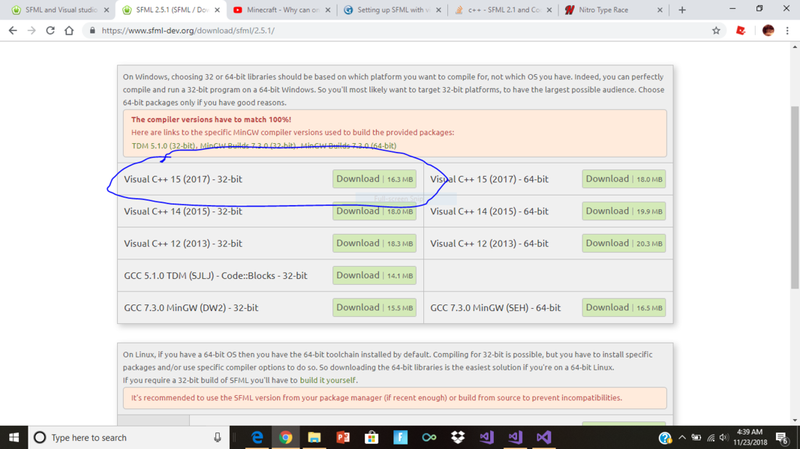Open the Roblox extension icon
This screenshot has height=449, width=800.
(741, 31)
